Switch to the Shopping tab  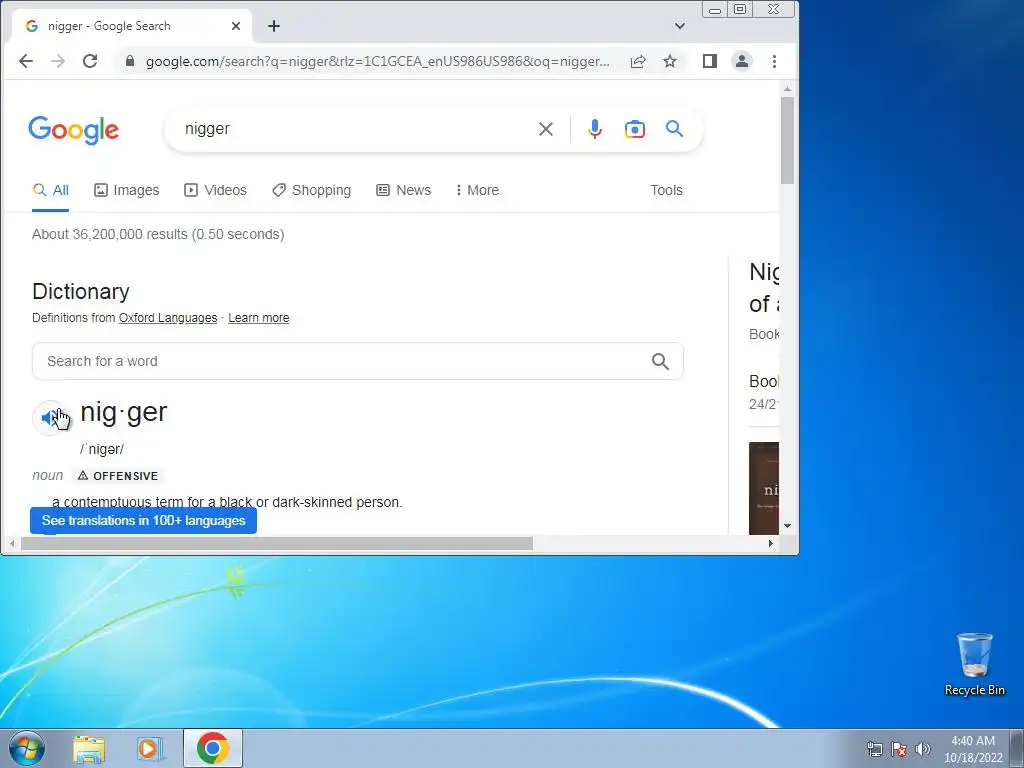312,190
